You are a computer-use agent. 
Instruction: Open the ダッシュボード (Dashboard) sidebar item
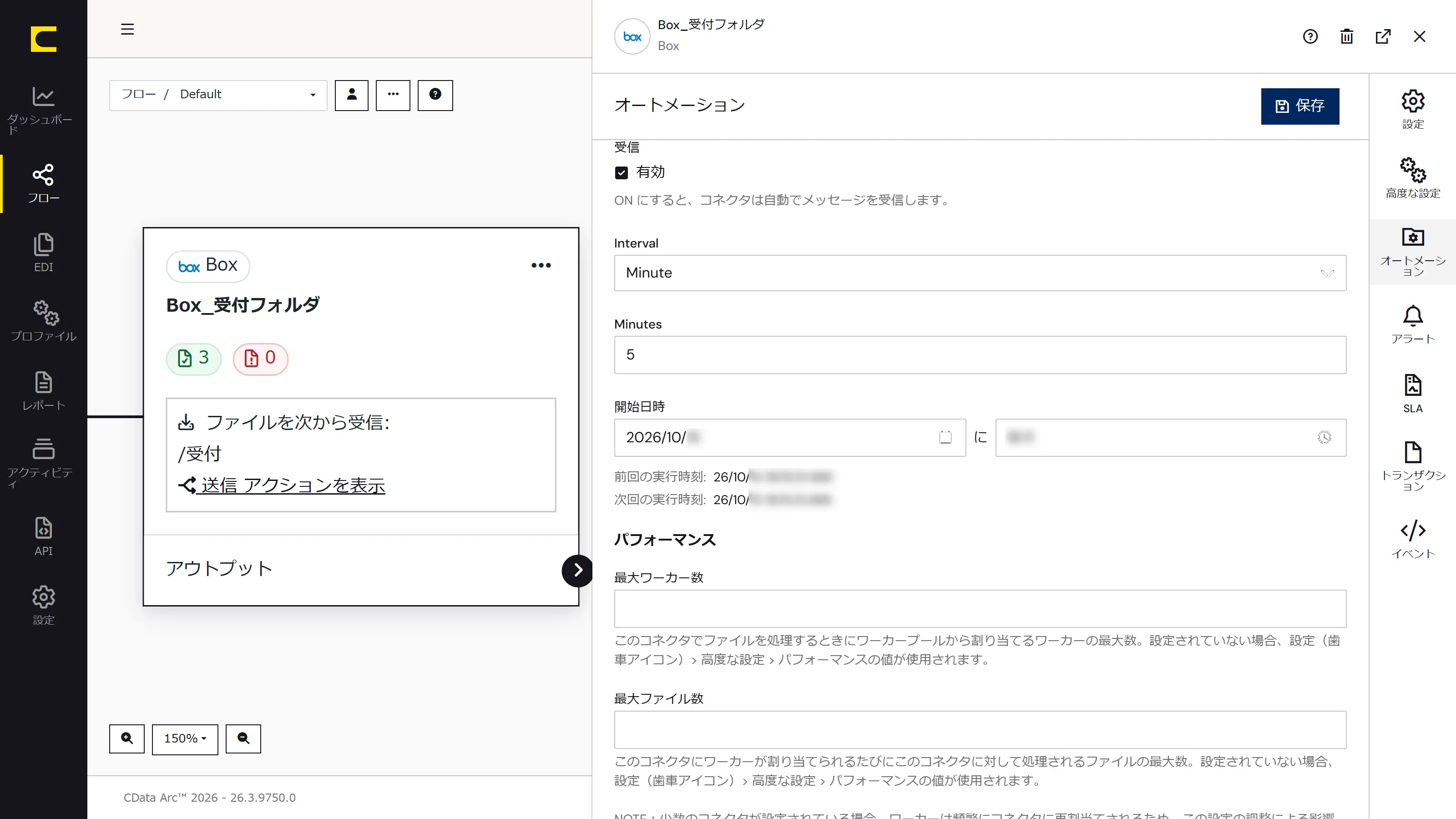(x=44, y=110)
